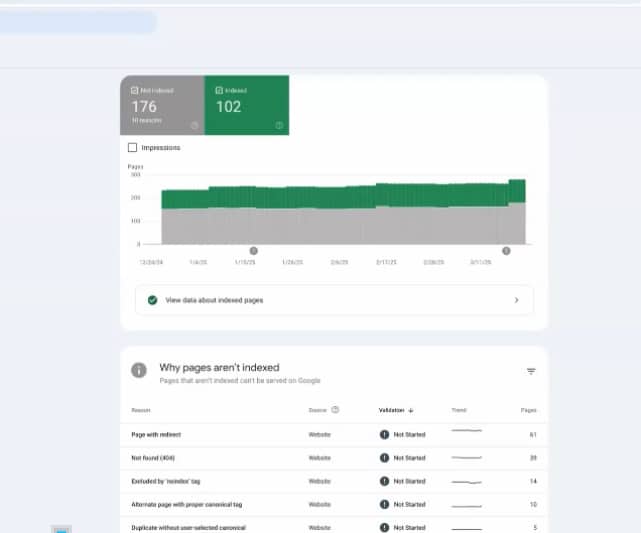Image resolution: width=641 pixels, height=533 pixels.
Task: Open Alternate page with proper canonical tag row
Action: click(x=185, y=504)
